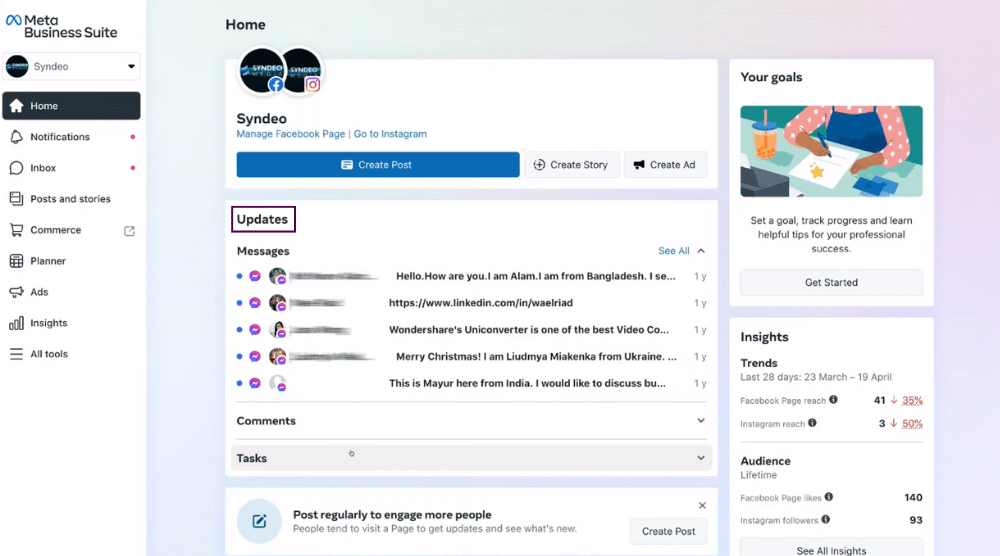Click Messenger icon on the Wondershare row
This screenshot has height=556, width=1000.
255,330
